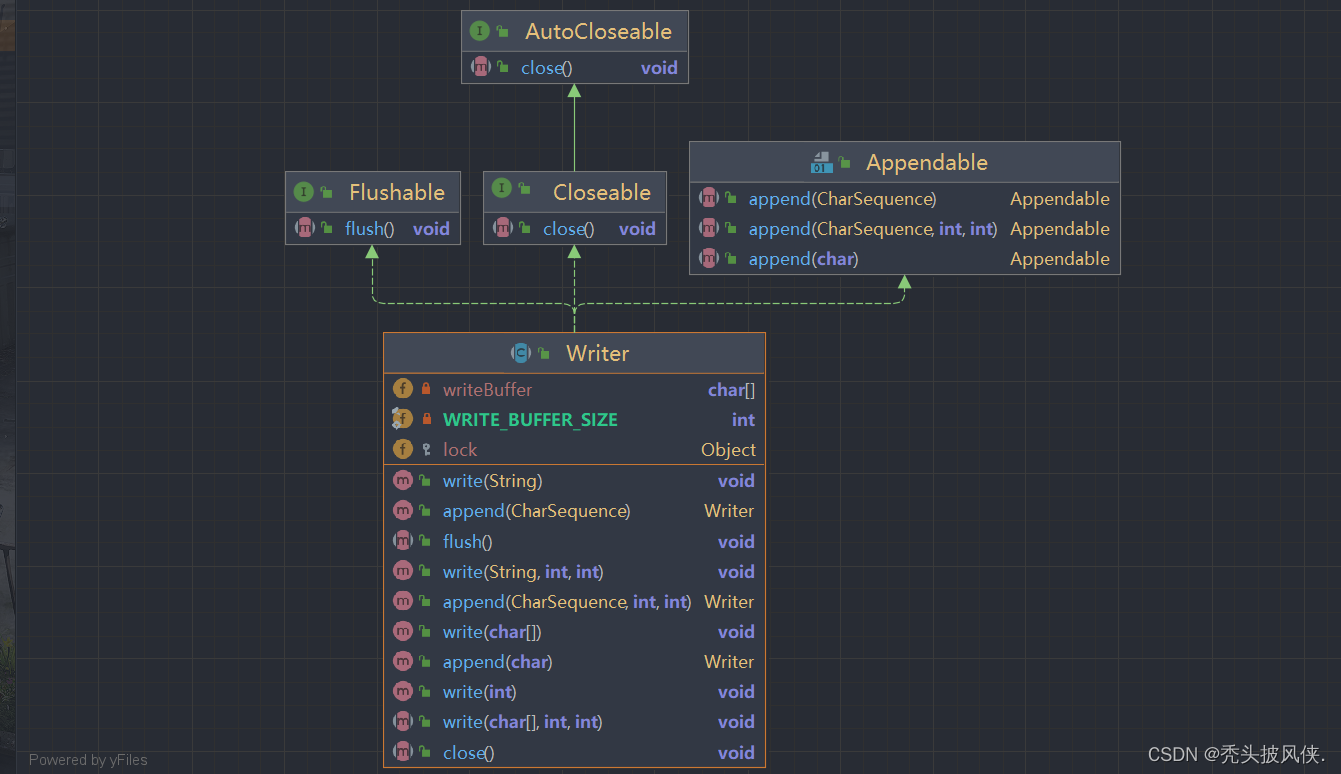Screen dimensions: 1341x774
Task: Select append(CharSequence) method in Writer
Action: click(x=574, y=511)
